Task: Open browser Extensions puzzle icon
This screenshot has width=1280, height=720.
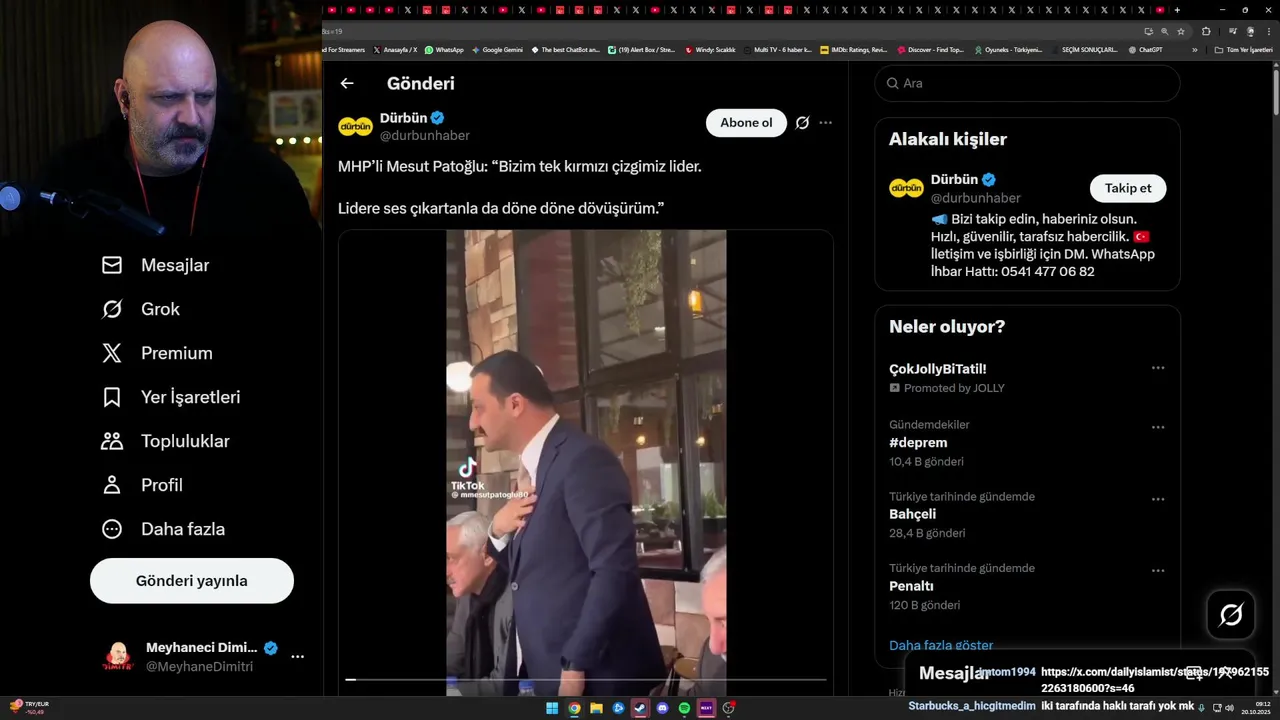Action: click(1206, 31)
